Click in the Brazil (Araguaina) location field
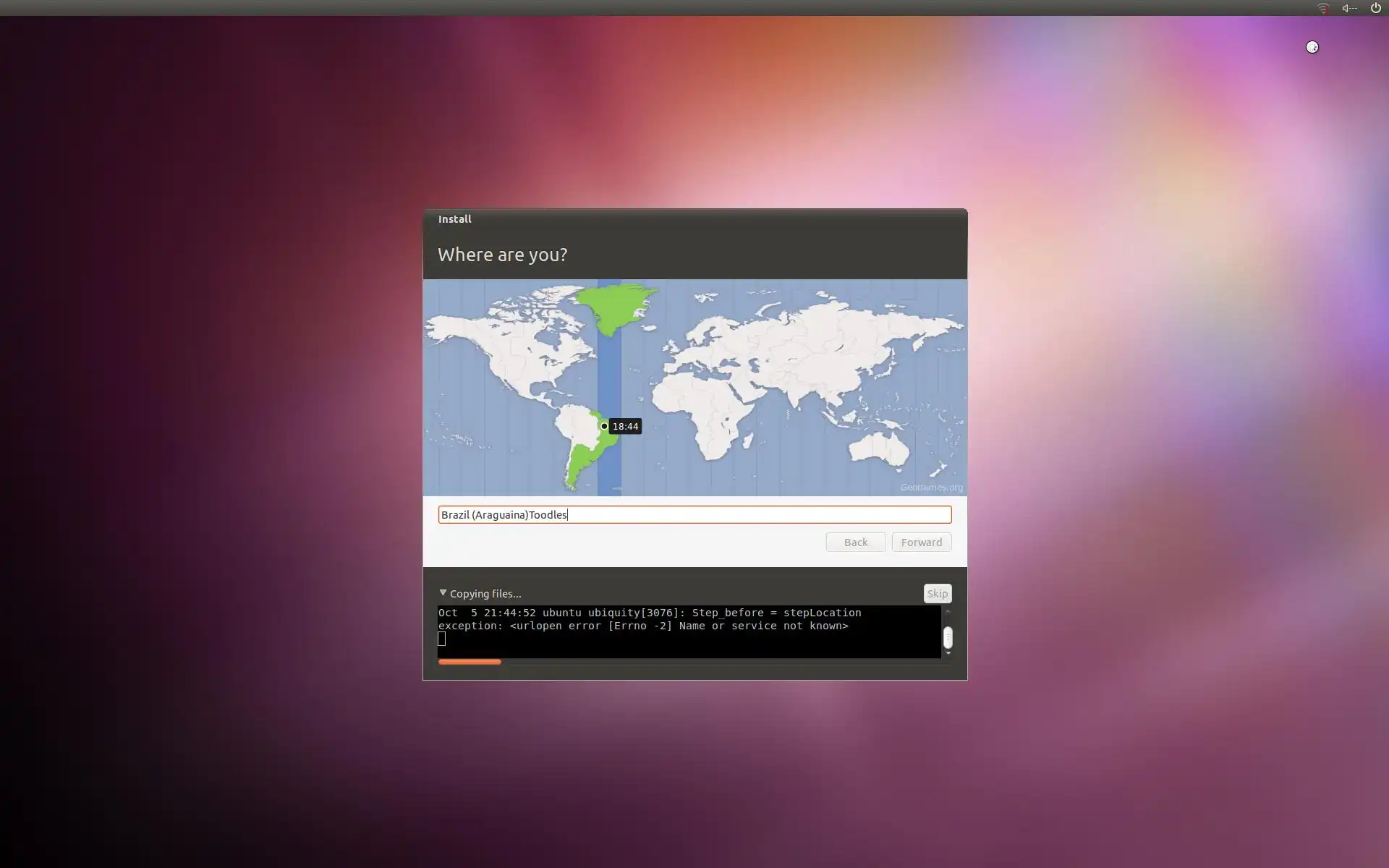Viewport: 1389px width, 868px height. [x=694, y=514]
